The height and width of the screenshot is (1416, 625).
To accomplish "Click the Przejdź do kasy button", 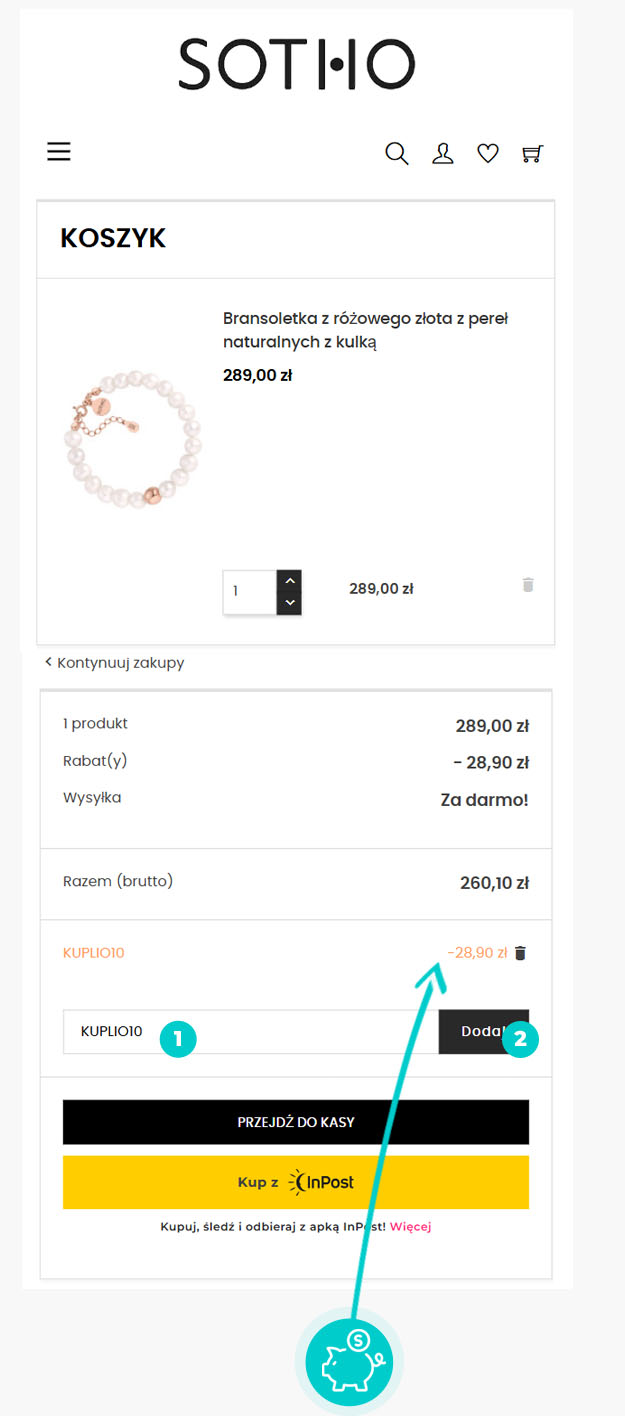I will coord(295,1122).
